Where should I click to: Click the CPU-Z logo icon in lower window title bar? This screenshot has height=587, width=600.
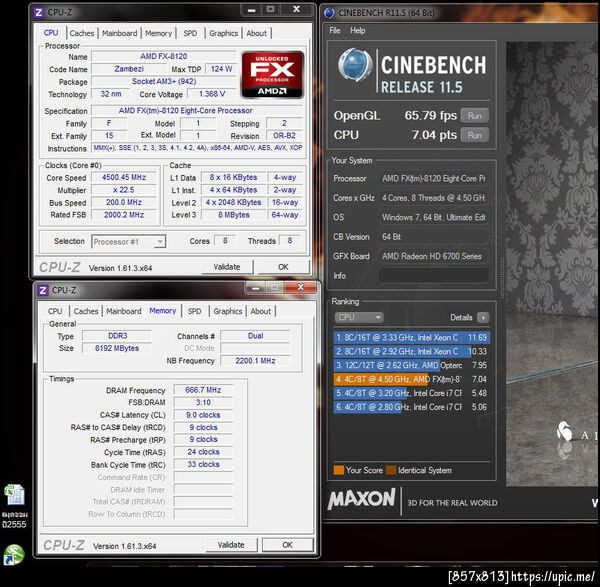(x=43, y=290)
